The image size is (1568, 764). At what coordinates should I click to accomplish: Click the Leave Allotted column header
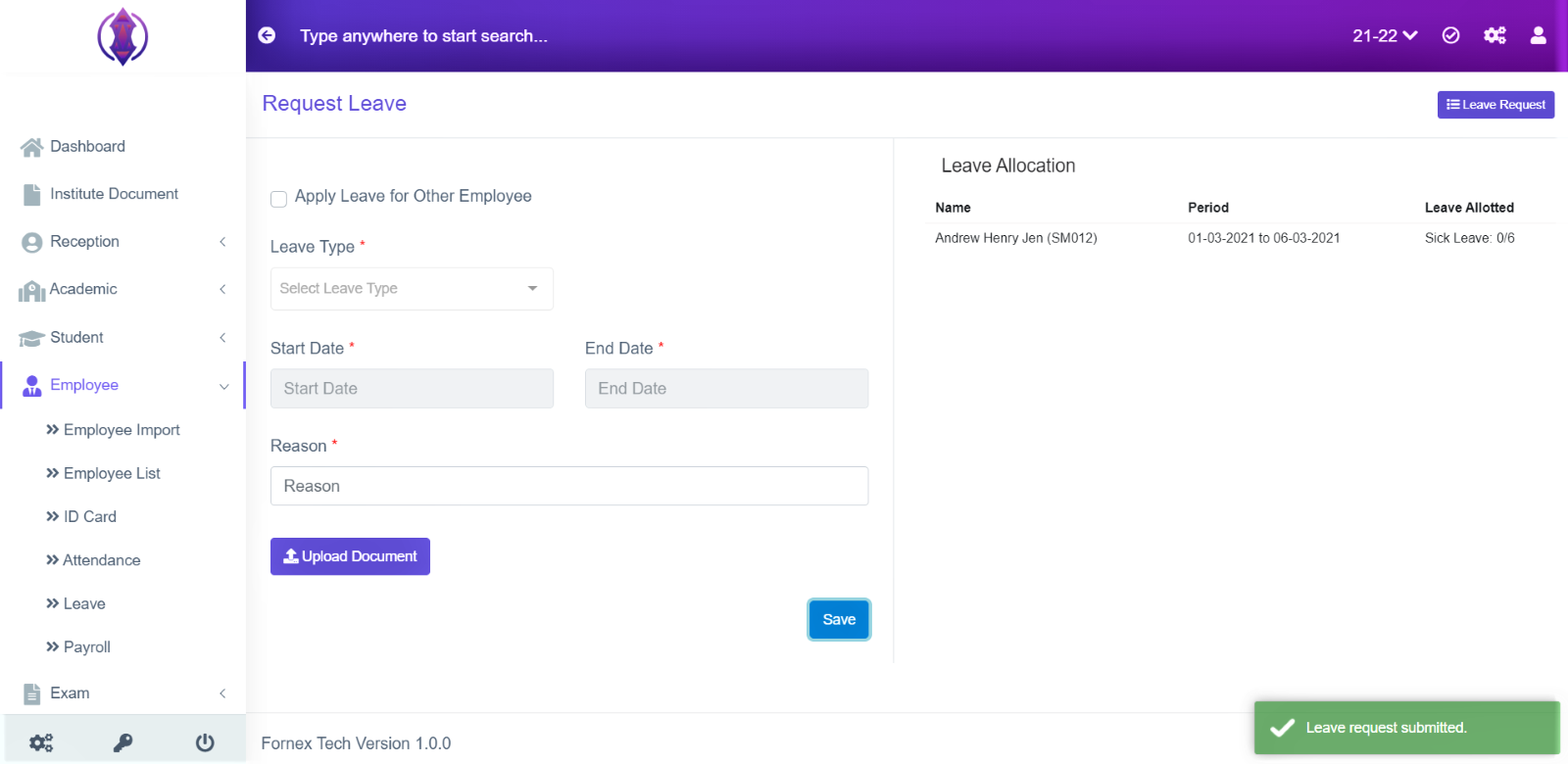click(x=1469, y=208)
